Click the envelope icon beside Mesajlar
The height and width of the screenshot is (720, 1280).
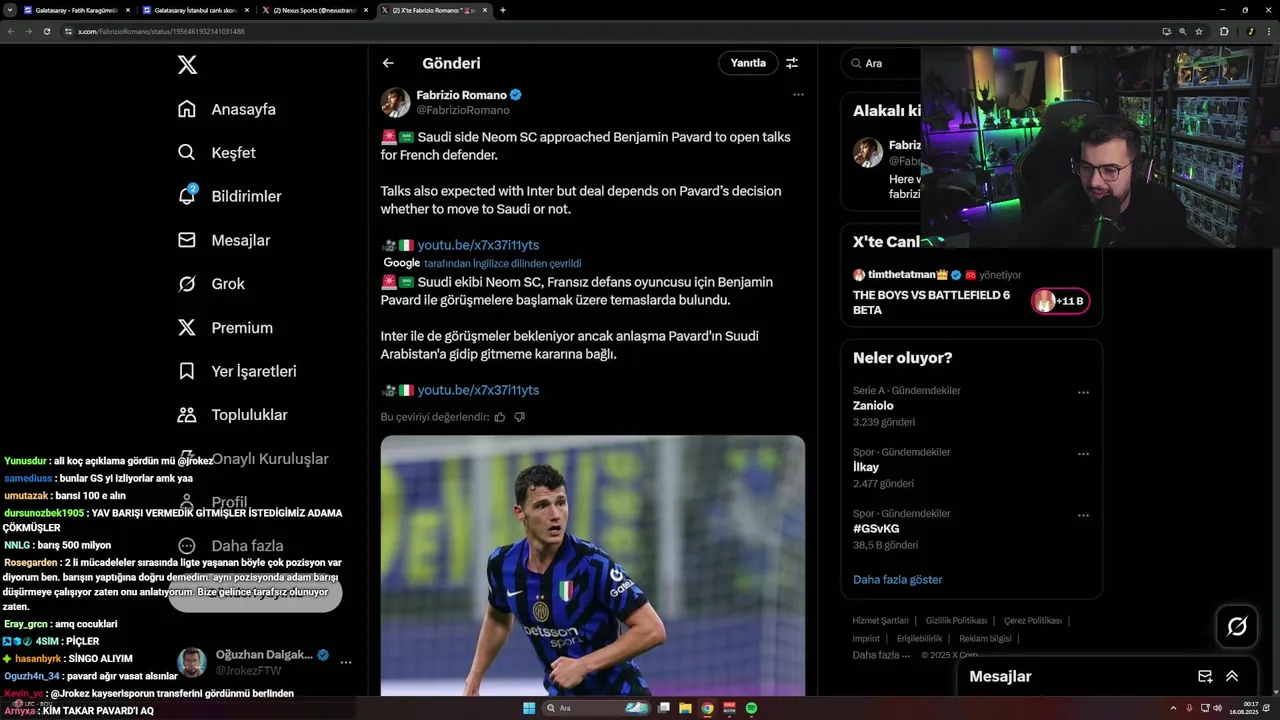187,240
